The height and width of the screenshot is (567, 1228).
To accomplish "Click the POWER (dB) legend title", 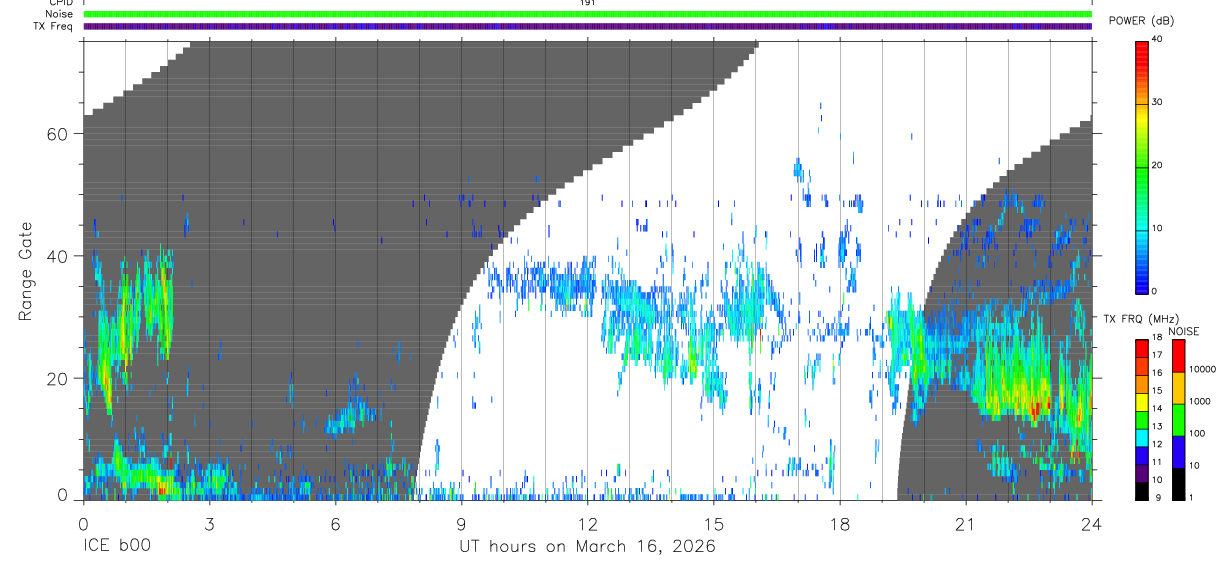I will [x=1141, y=21].
